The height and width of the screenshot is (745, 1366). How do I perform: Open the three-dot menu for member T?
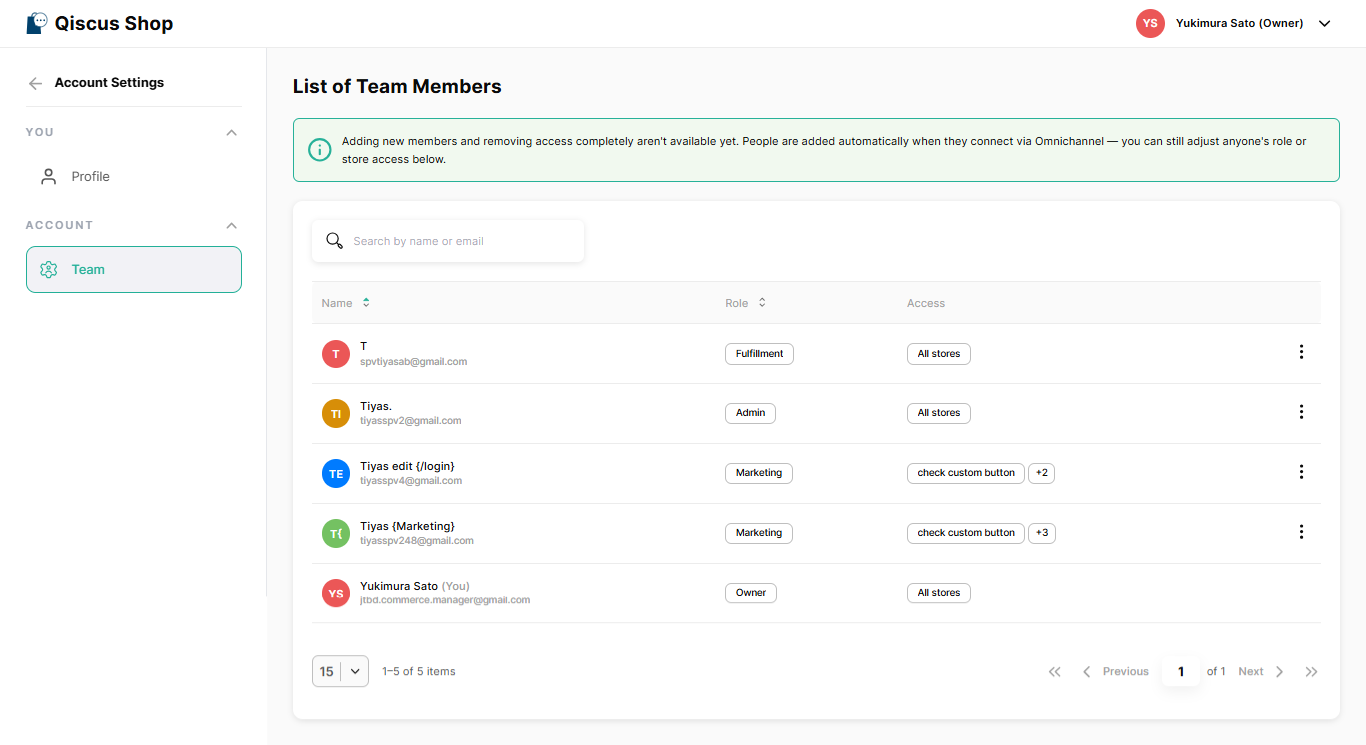[1301, 352]
